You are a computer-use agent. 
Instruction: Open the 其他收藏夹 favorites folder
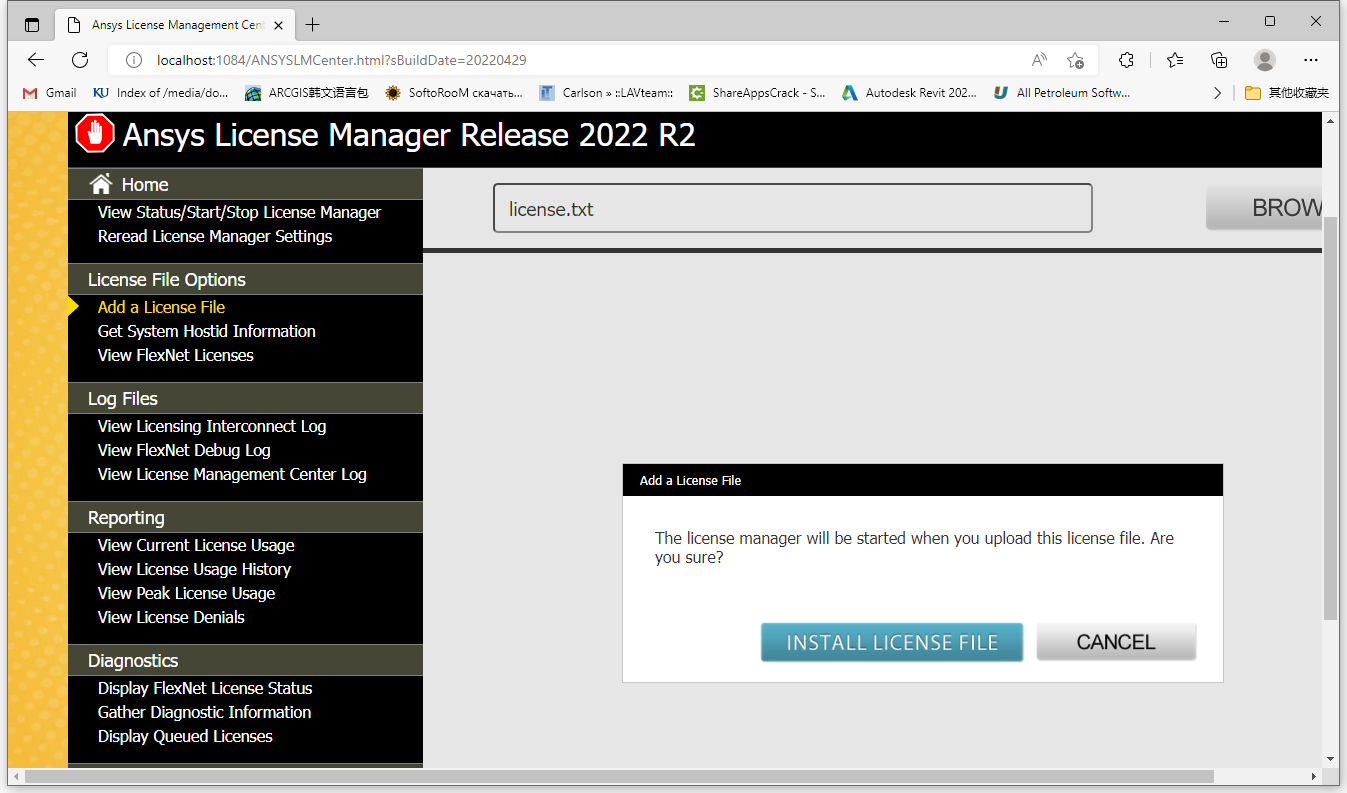tap(1287, 93)
